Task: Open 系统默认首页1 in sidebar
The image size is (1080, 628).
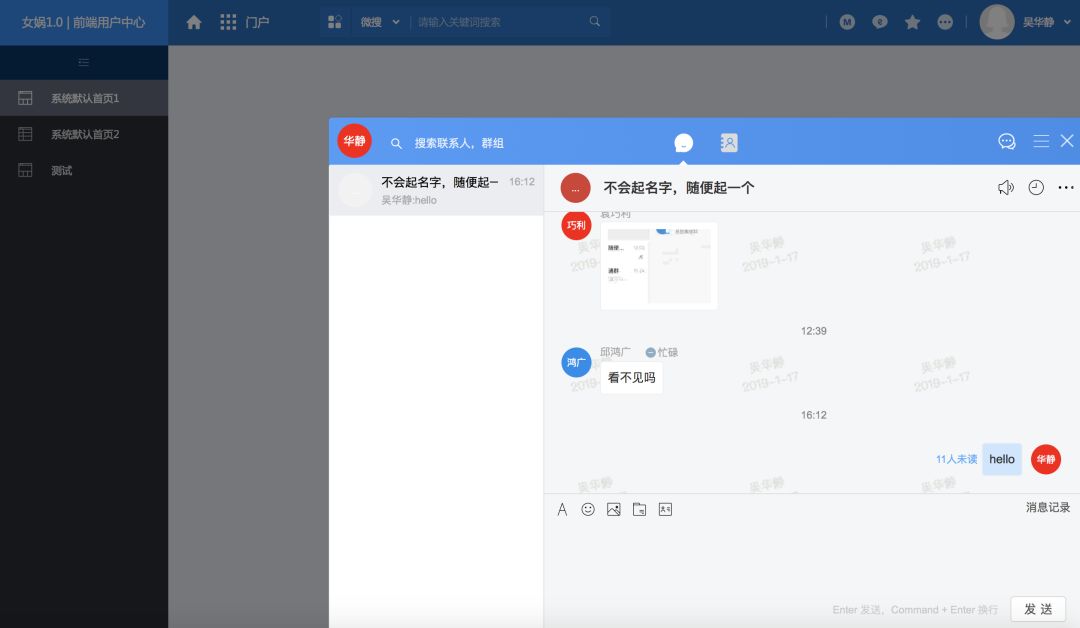Action: pos(84,98)
